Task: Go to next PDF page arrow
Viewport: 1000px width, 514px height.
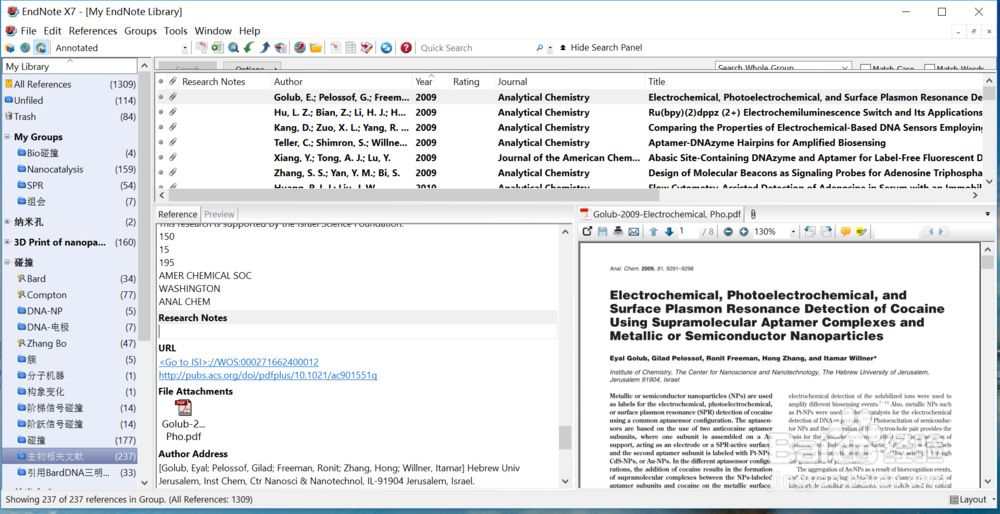Action: pos(669,232)
